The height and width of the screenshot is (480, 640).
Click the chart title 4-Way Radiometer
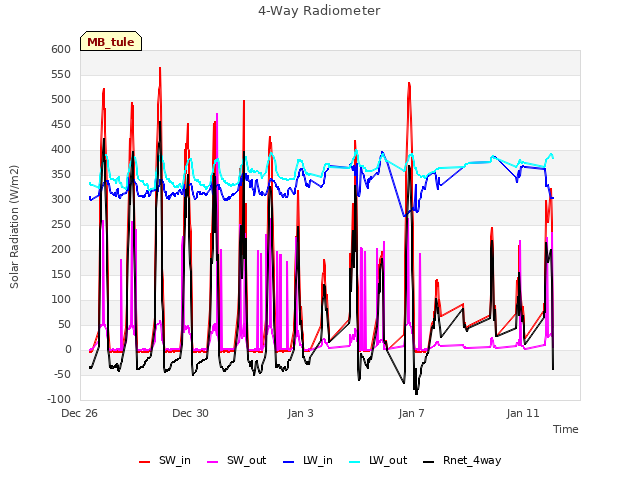pos(319,11)
